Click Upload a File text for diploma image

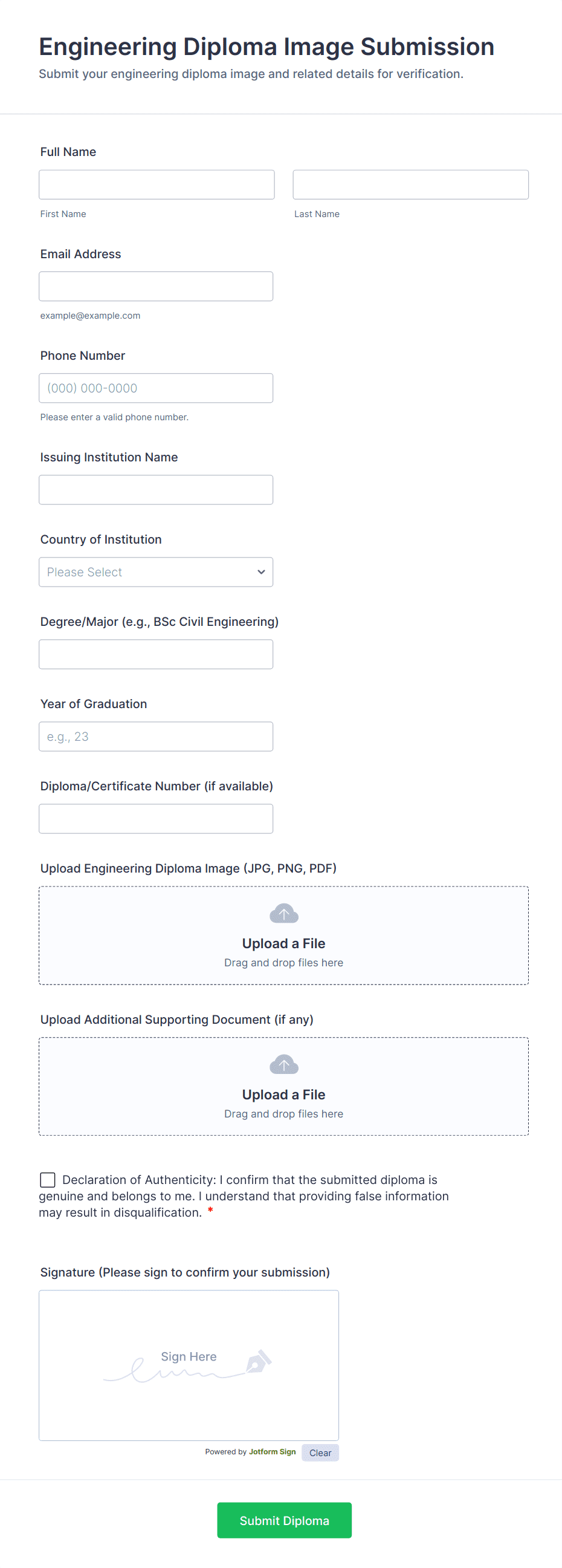click(x=283, y=943)
